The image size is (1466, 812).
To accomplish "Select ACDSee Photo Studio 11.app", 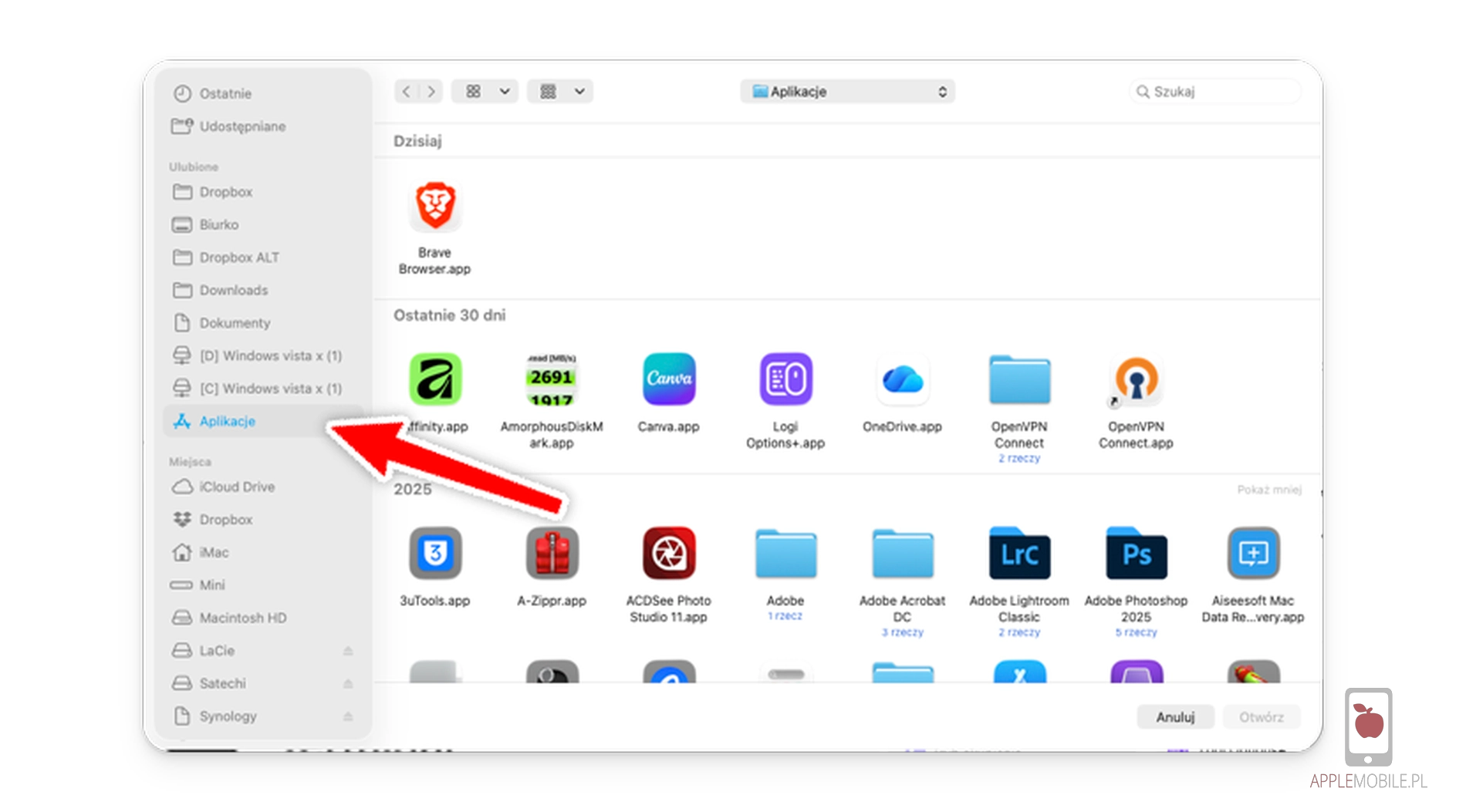I will point(668,554).
